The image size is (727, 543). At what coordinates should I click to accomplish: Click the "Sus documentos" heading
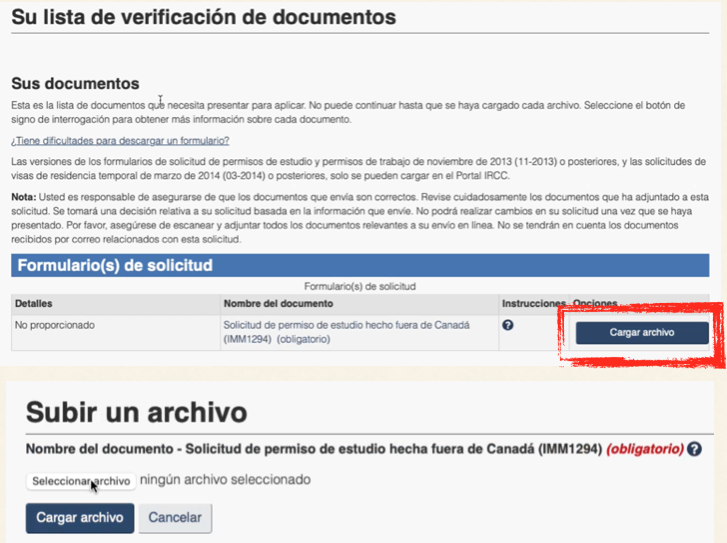(x=75, y=83)
